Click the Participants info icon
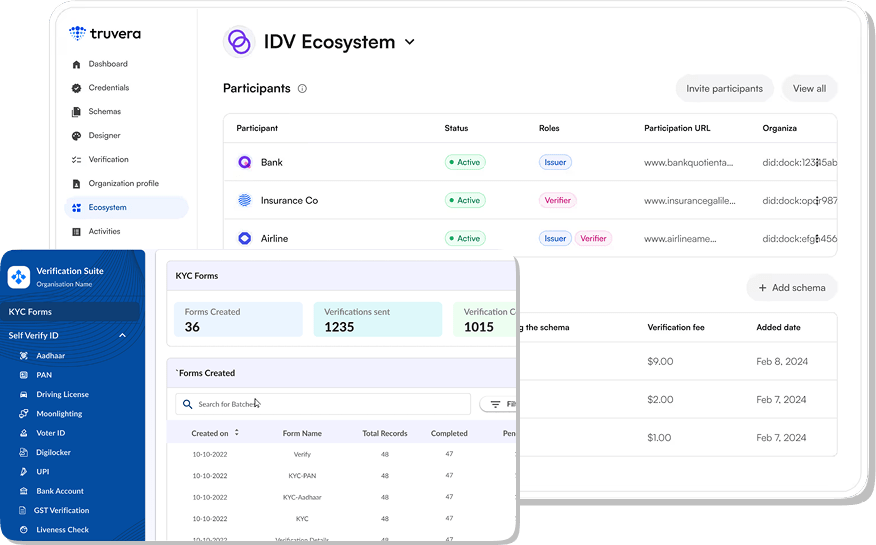Image resolution: width=876 pixels, height=545 pixels. click(x=303, y=89)
